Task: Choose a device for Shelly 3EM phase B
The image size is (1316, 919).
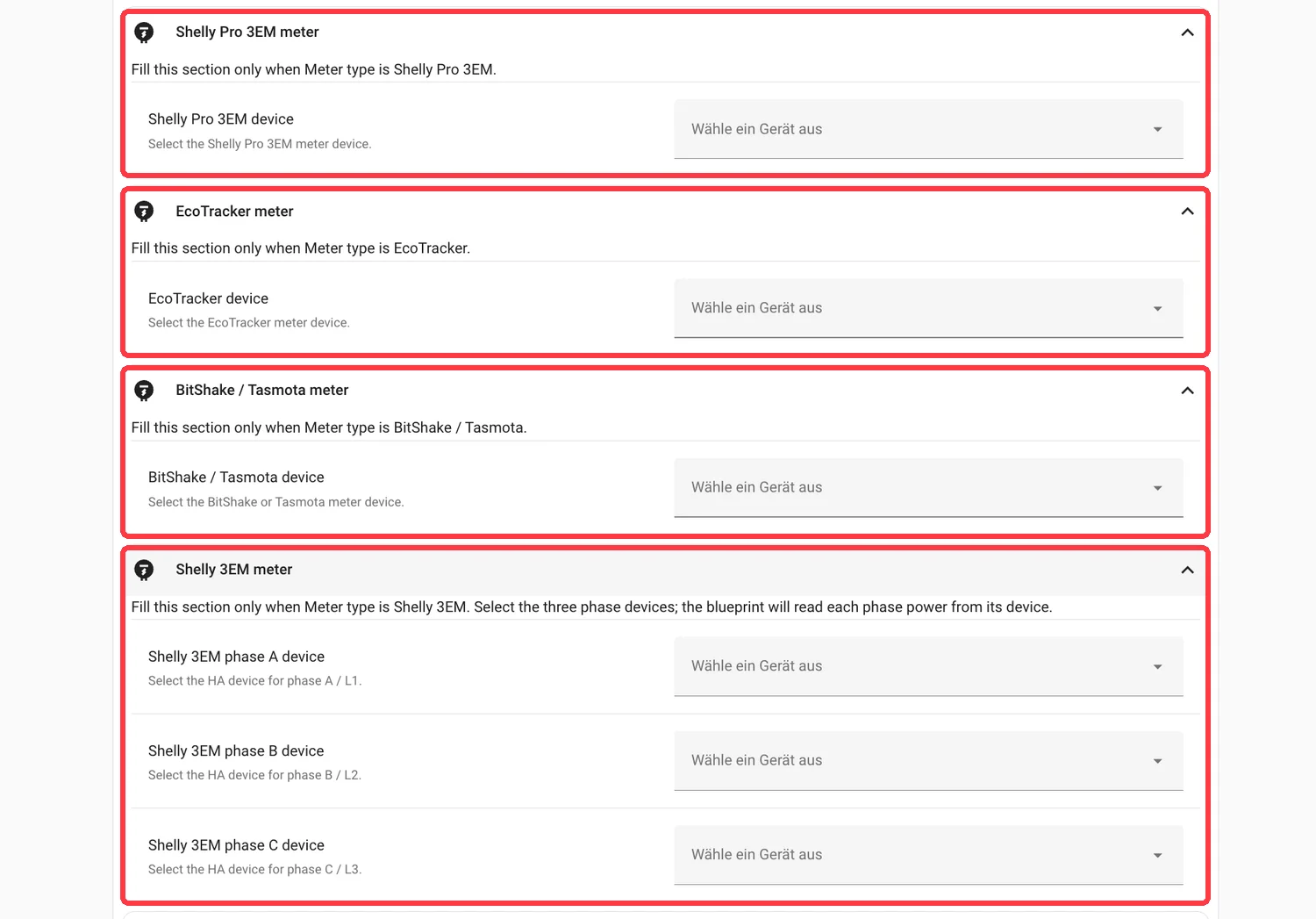Action: (x=928, y=761)
